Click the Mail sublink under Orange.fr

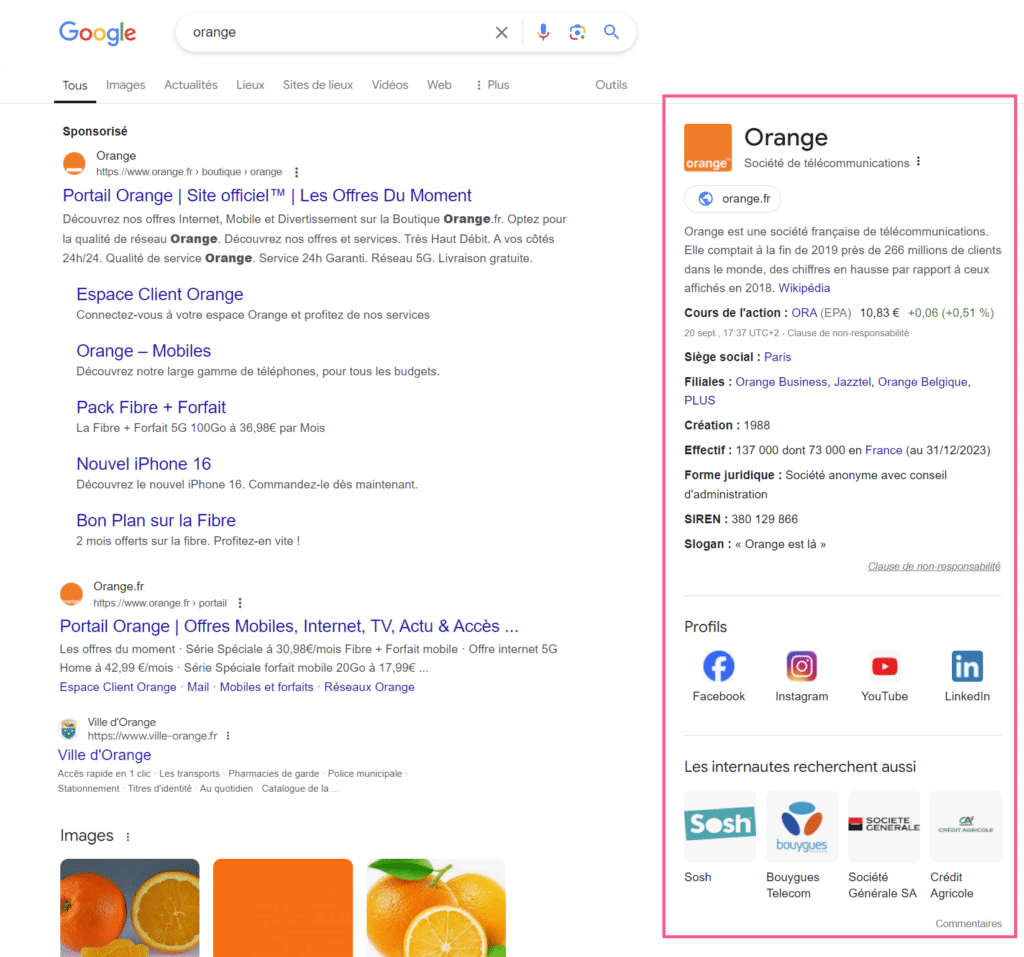[x=198, y=687]
